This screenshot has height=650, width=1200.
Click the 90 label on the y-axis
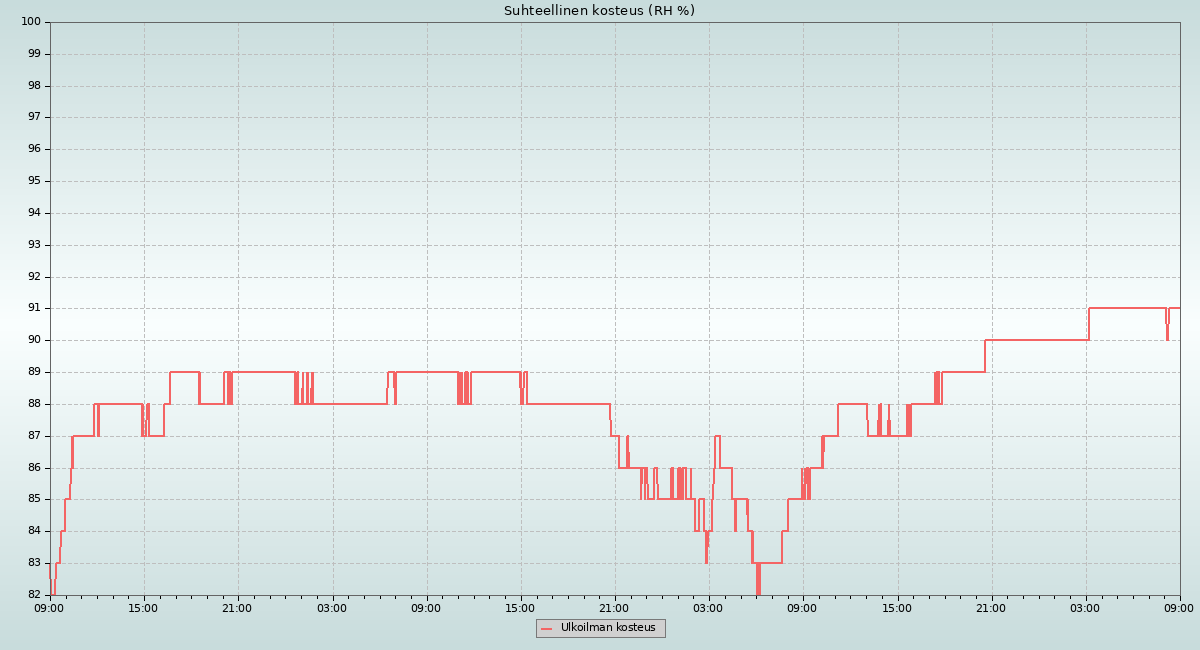pos(33,340)
